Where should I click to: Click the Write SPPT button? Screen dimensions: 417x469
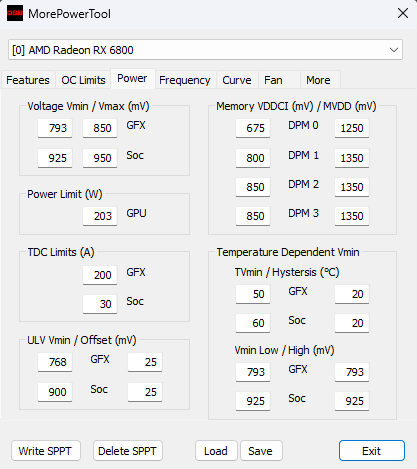pyautogui.click(x=45, y=451)
